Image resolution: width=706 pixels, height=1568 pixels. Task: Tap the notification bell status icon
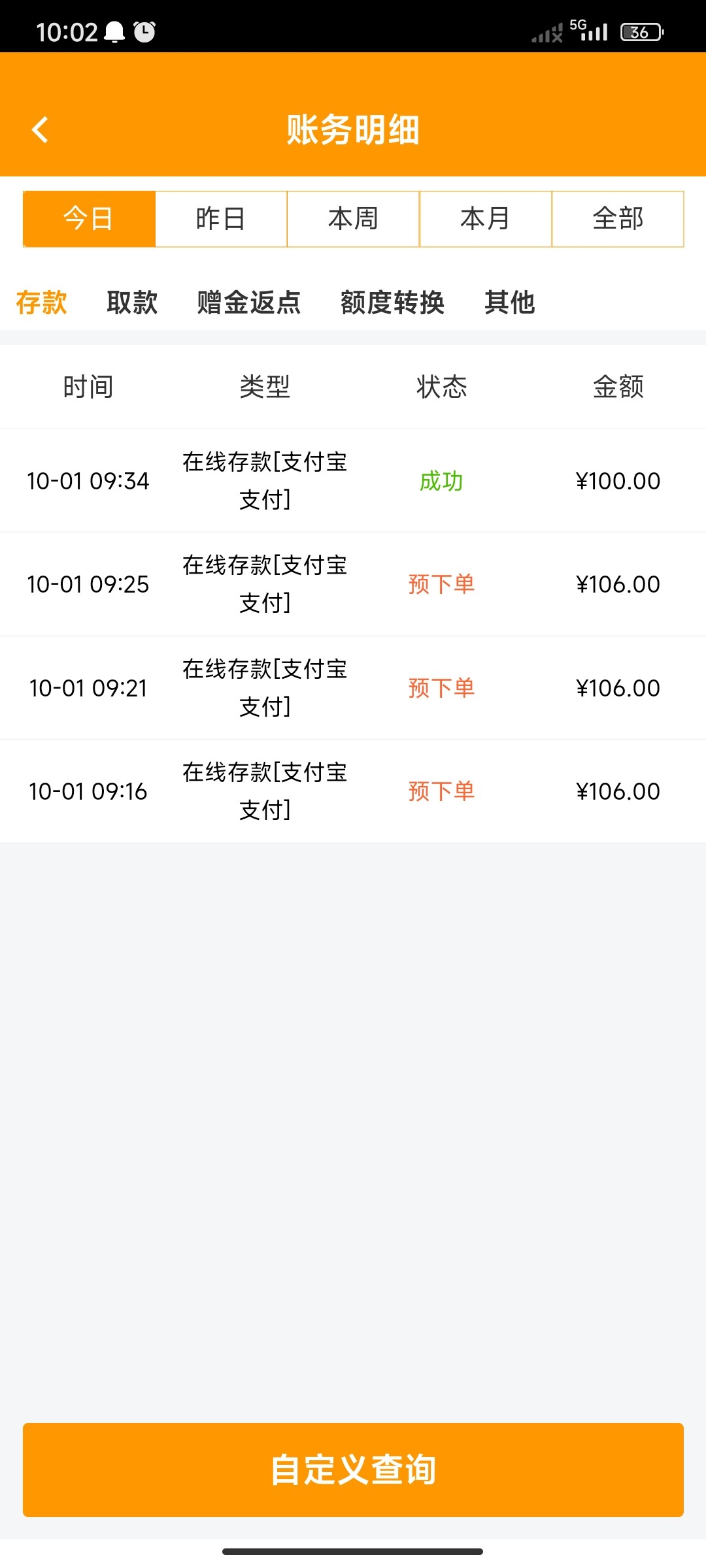point(115,31)
